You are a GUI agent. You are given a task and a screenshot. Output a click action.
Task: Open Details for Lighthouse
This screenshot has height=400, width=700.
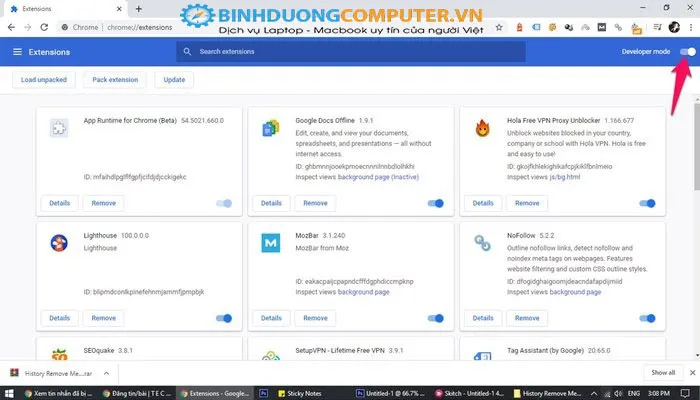(x=59, y=318)
